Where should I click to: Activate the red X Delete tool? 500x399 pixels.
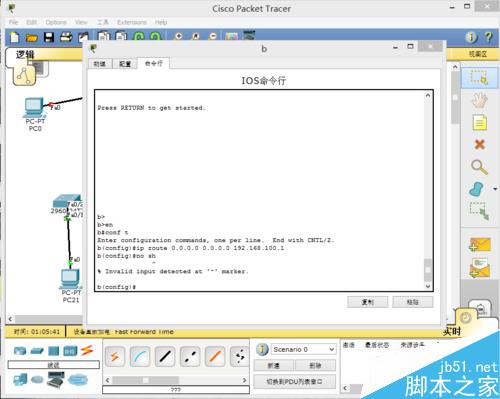[479, 144]
